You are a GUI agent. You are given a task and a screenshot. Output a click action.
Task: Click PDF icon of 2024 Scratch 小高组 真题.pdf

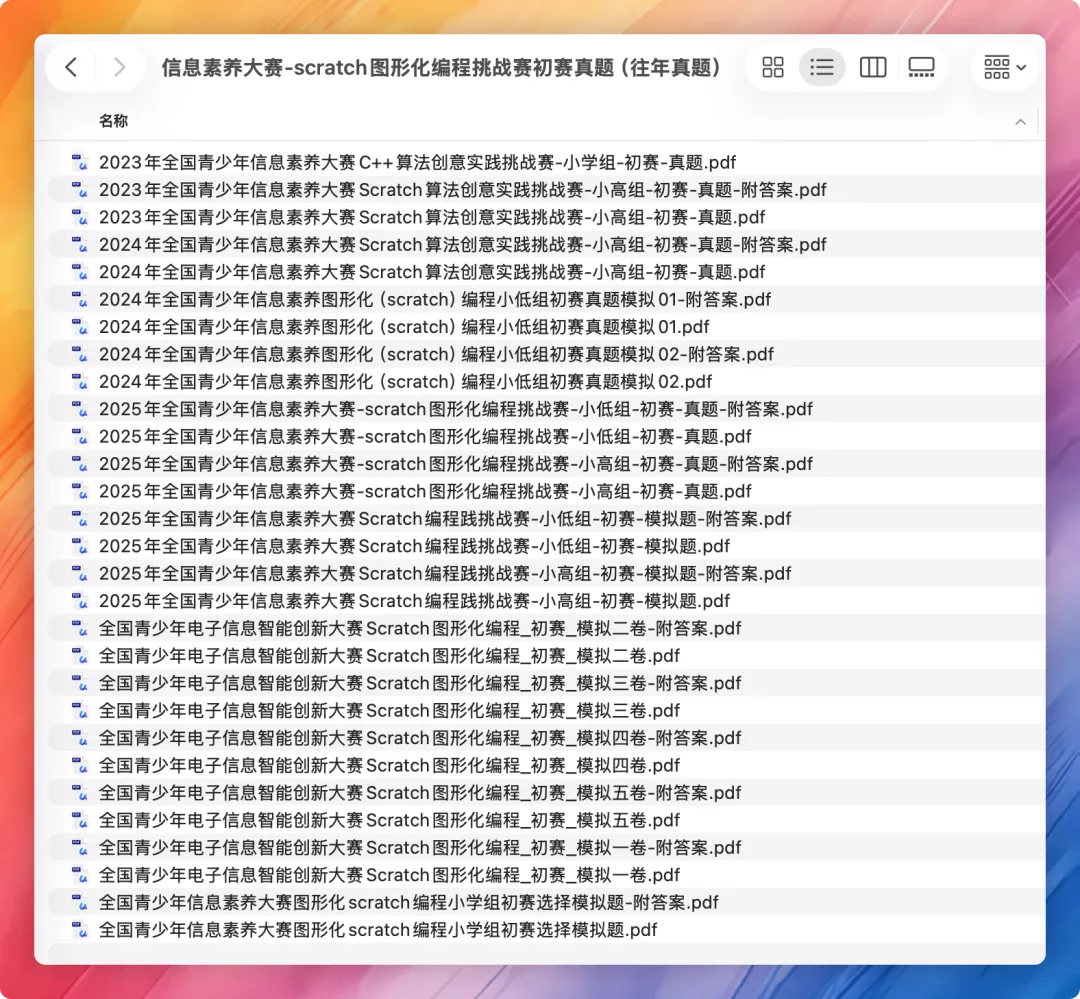click(x=80, y=272)
